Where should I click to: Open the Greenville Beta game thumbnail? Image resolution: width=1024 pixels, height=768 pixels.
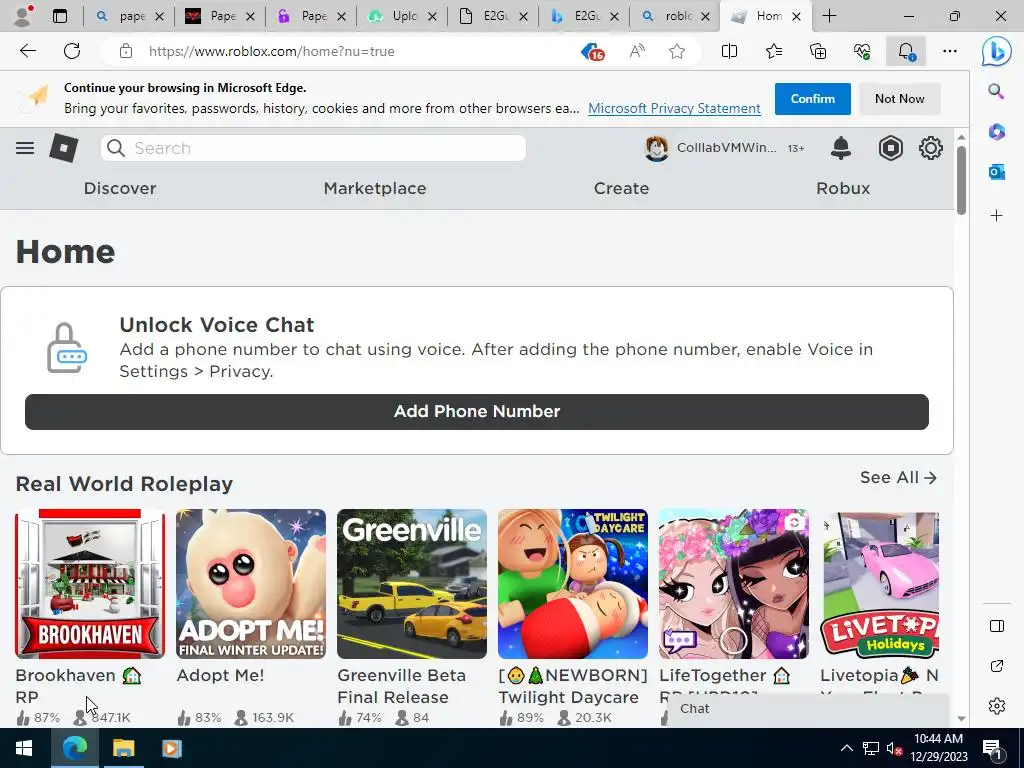click(x=412, y=584)
